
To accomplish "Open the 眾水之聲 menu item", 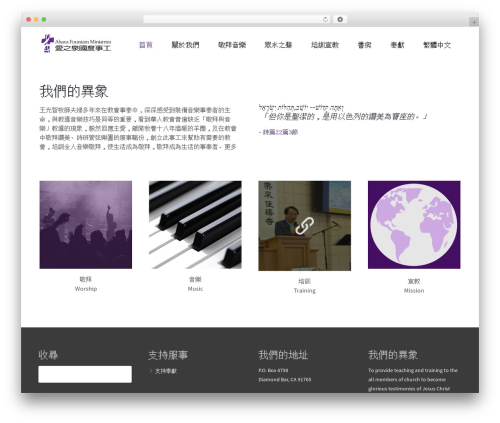I will 278,45.
